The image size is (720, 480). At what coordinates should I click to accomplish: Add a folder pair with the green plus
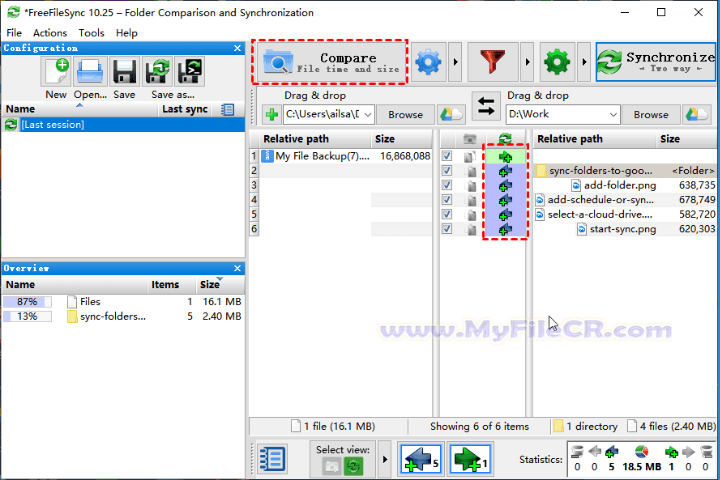tap(271, 114)
